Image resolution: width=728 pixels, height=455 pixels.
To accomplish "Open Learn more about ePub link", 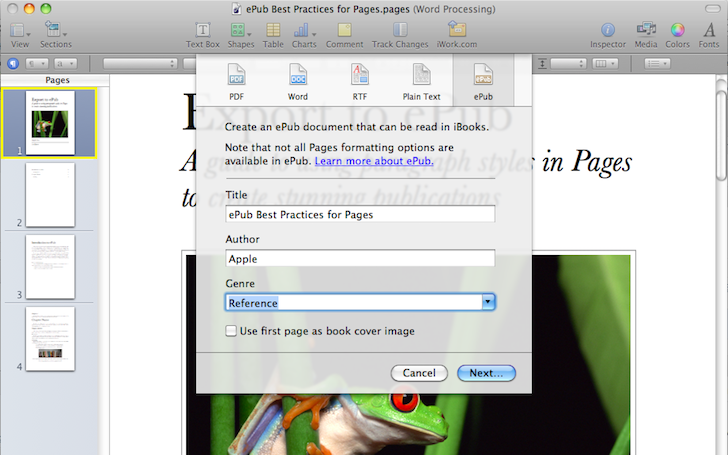I will click(374, 161).
